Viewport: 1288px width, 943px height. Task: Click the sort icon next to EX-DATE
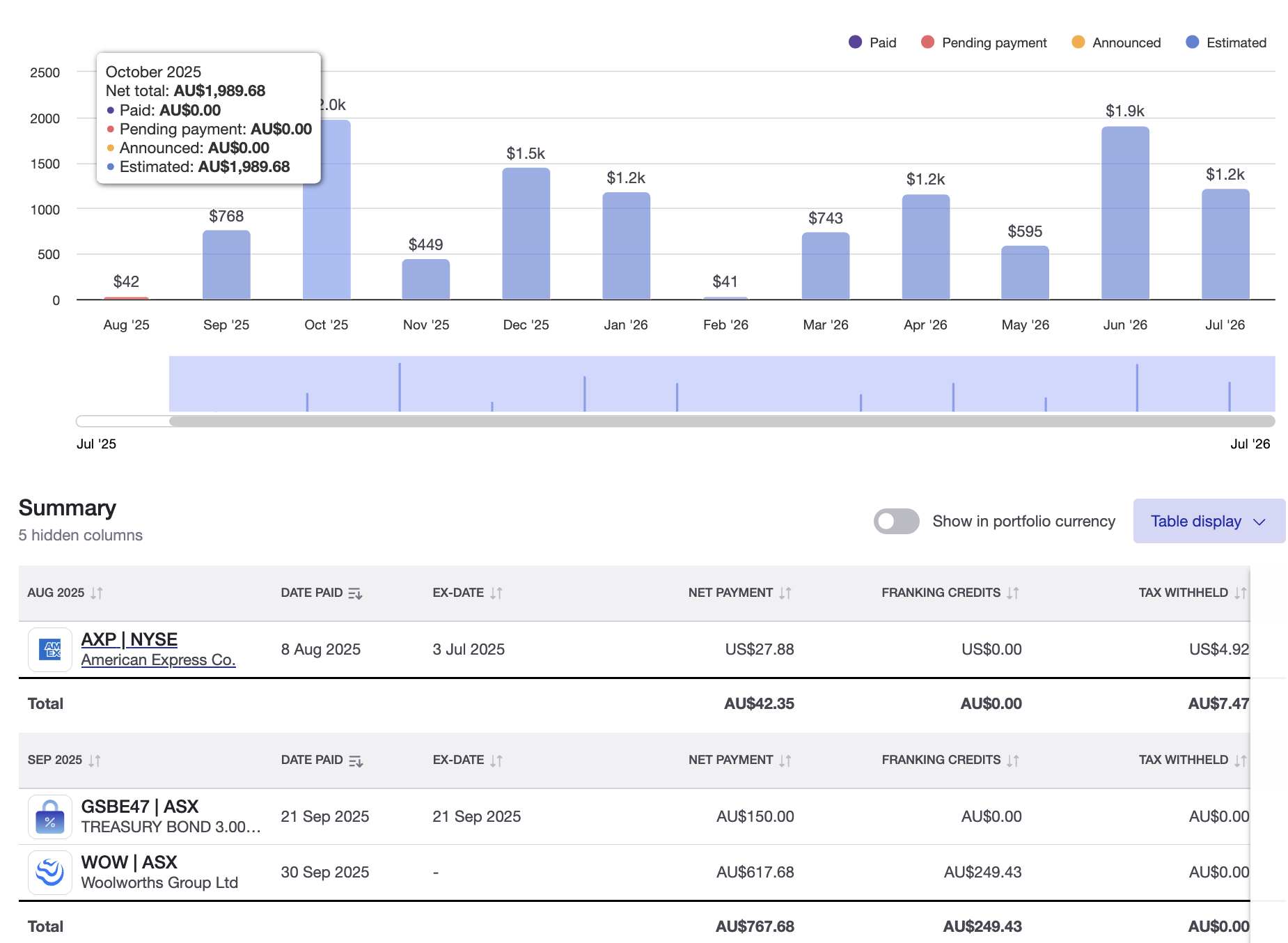pos(496,593)
